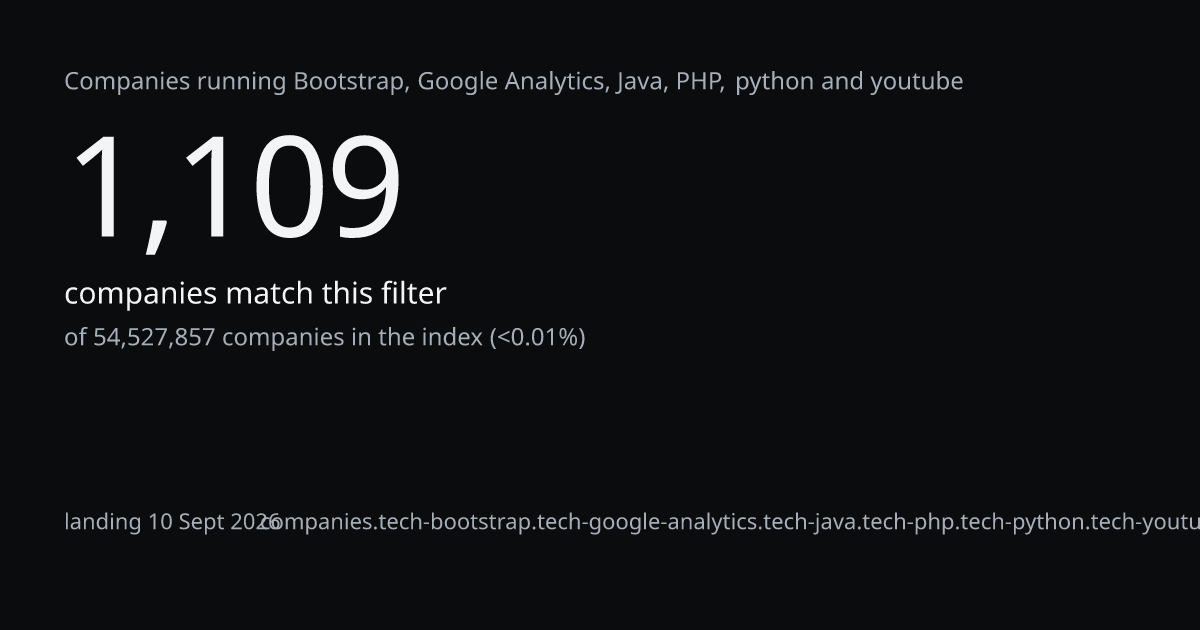Click 'companies match this filter' text
1200x630 pixels.
(255, 294)
